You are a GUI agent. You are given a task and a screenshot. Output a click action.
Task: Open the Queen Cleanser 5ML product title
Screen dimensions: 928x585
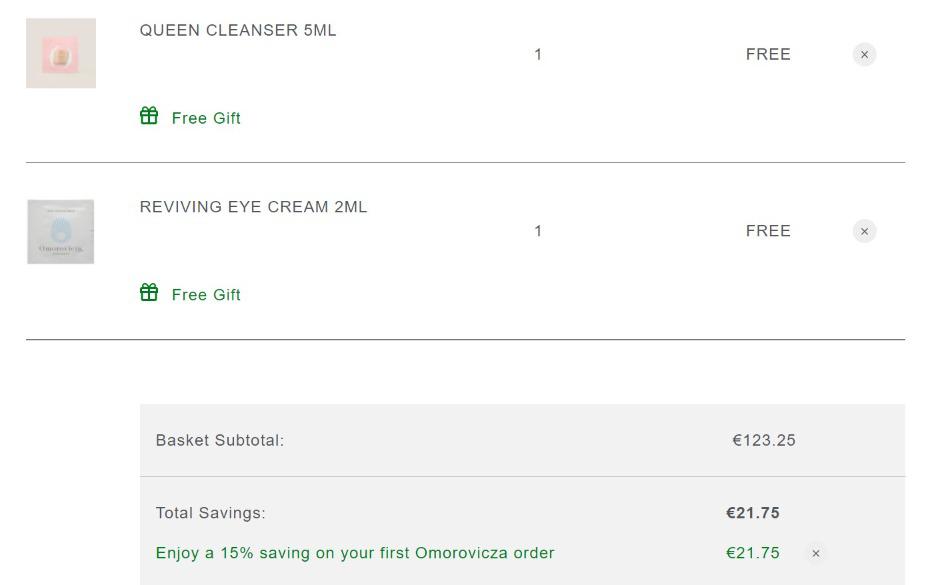click(238, 30)
